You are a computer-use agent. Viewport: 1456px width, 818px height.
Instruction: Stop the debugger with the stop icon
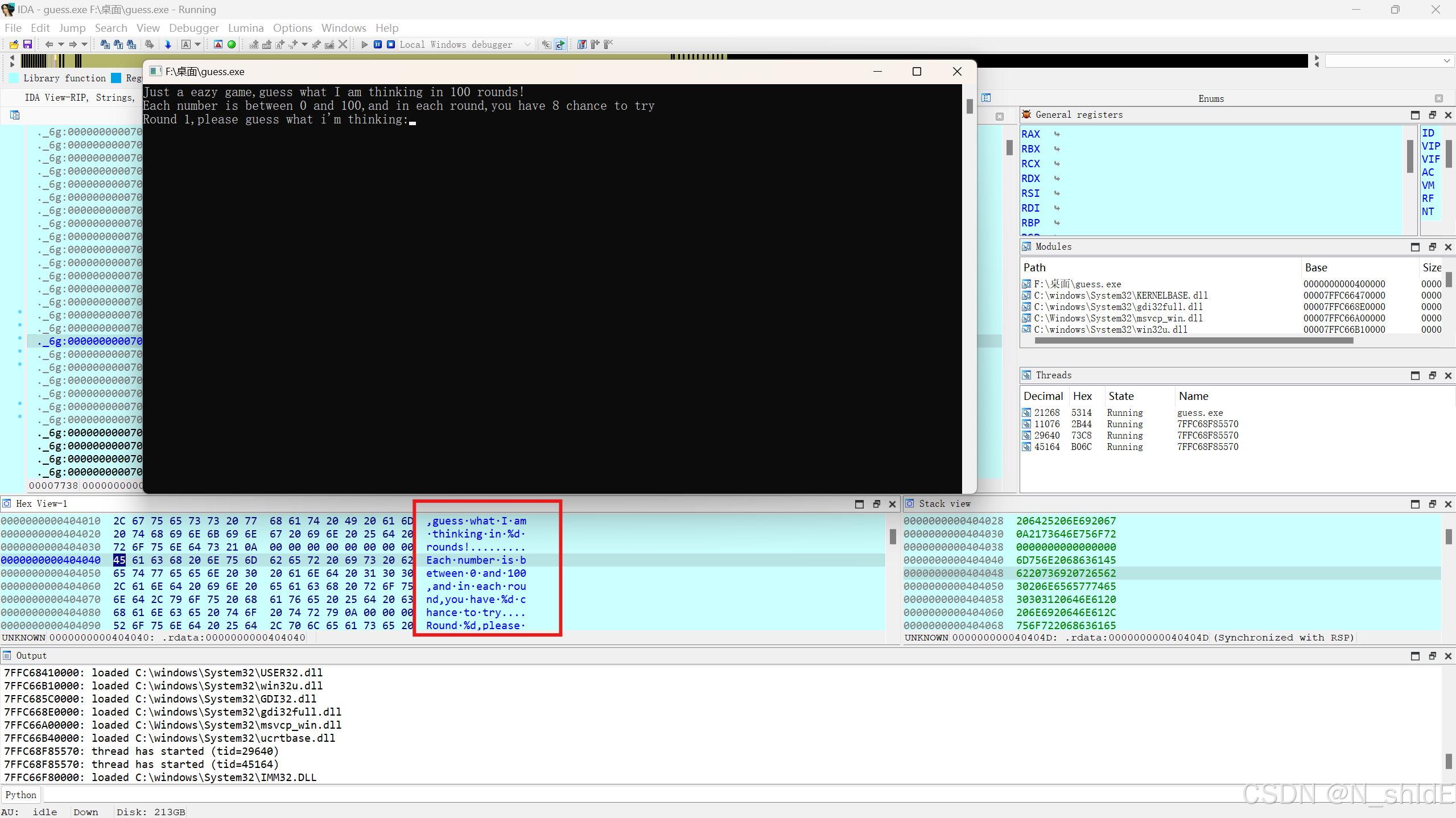(x=391, y=44)
